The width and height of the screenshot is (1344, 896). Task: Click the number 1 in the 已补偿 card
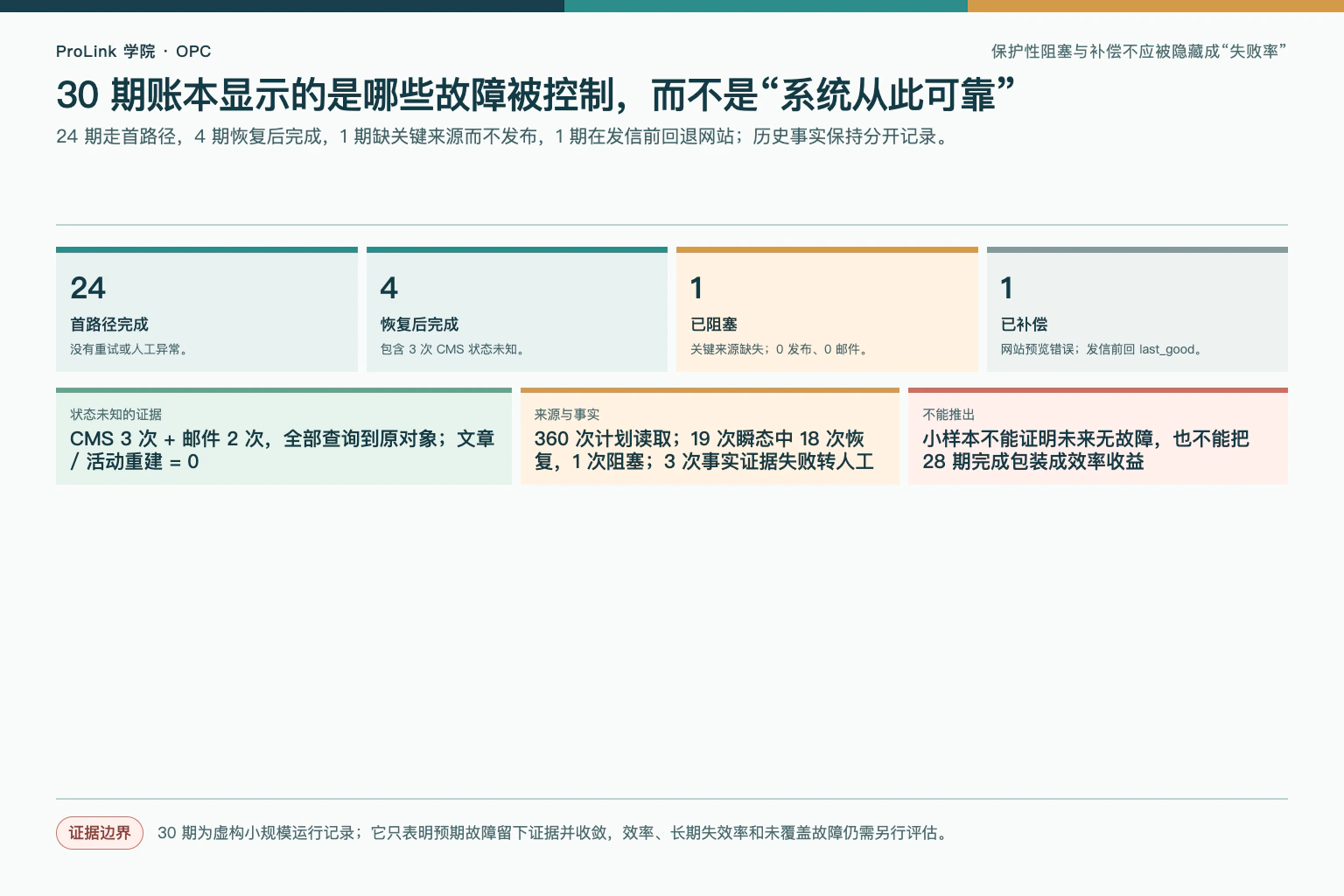[1007, 288]
